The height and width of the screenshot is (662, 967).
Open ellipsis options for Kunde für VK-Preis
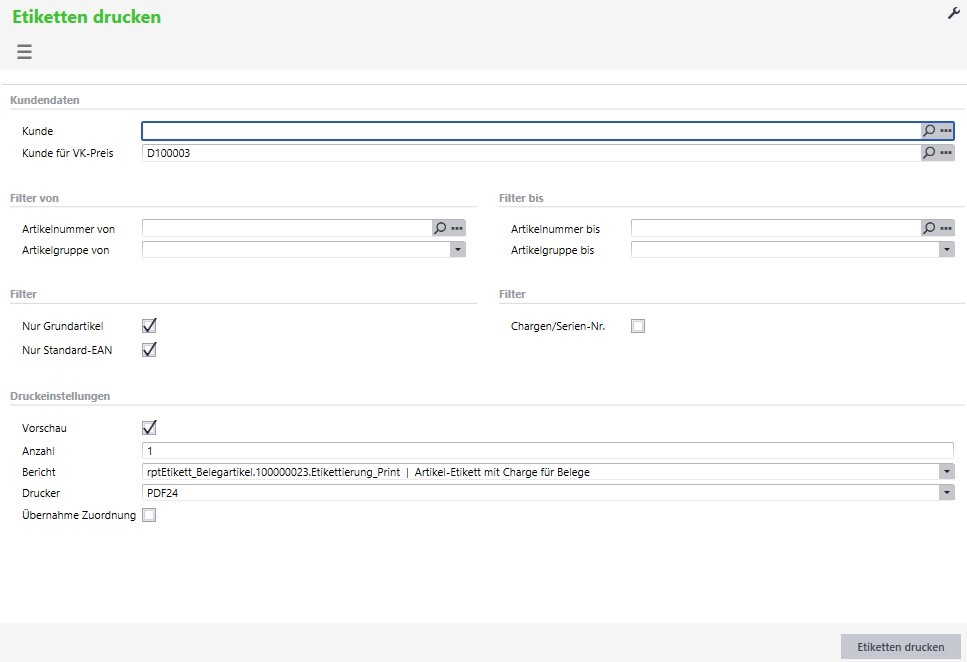point(946,153)
